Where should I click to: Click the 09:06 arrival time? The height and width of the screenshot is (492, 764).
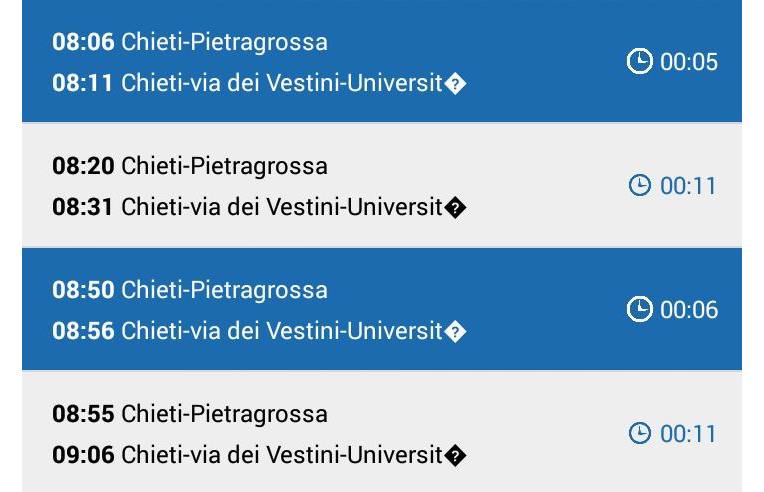click(x=83, y=455)
